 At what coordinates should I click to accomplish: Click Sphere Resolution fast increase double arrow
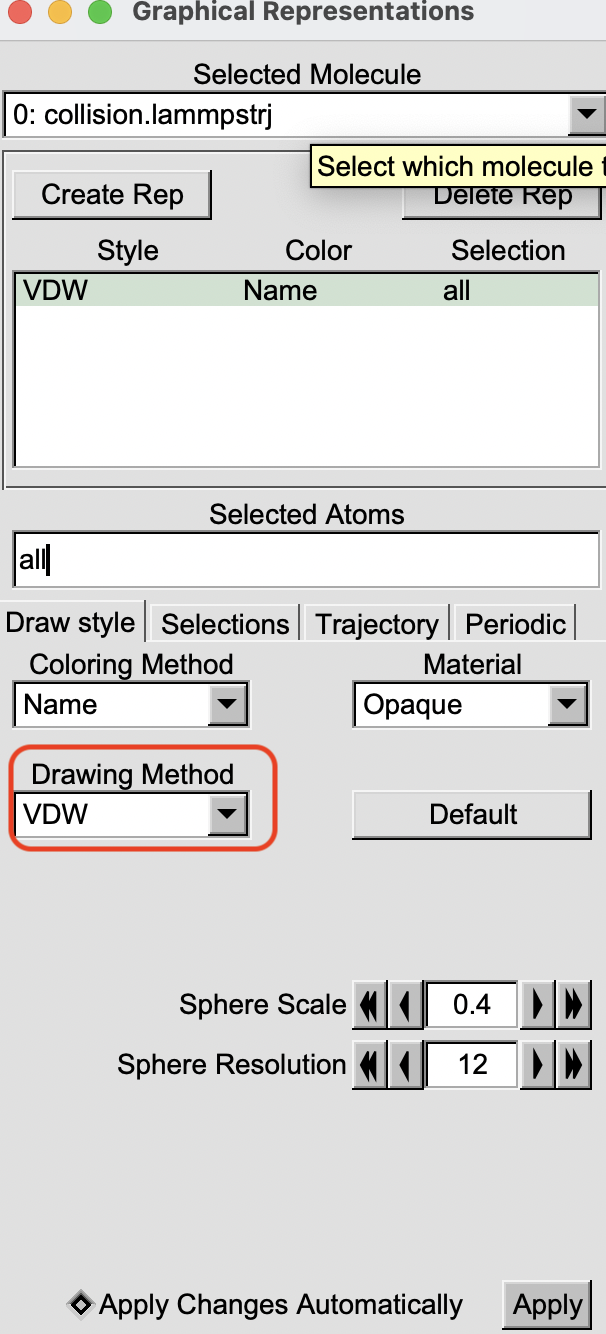(573, 1064)
